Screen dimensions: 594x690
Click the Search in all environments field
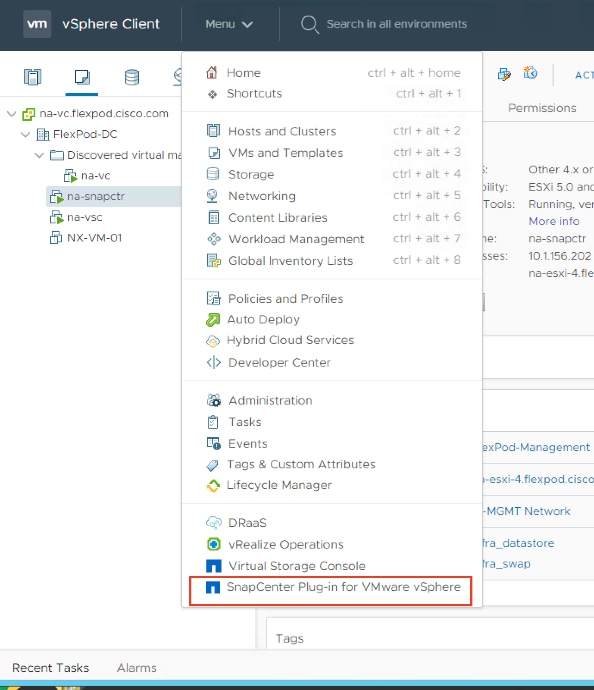coord(396,24)
